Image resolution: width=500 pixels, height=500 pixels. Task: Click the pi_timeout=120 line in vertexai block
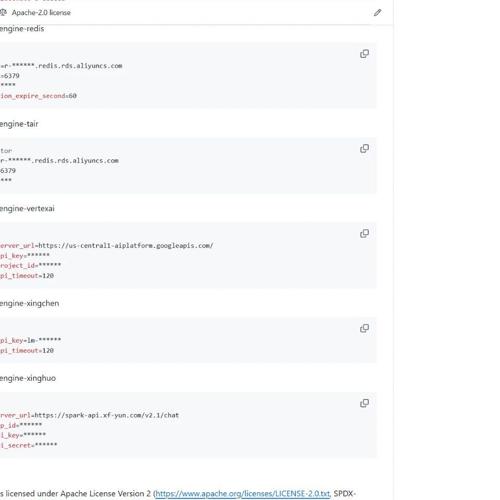coord(27,276)
